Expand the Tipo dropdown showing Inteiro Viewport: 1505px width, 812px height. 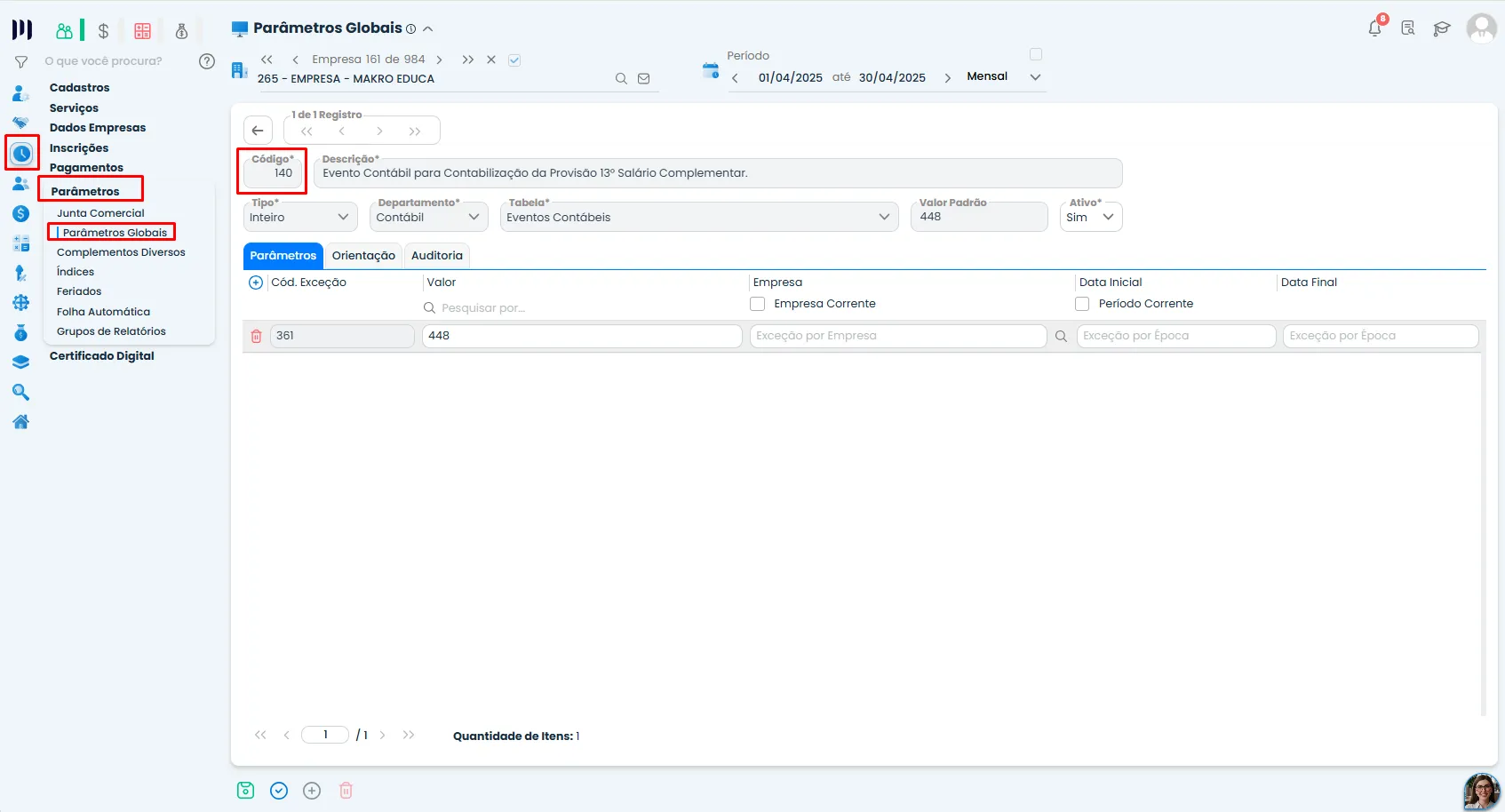(300, 217)
